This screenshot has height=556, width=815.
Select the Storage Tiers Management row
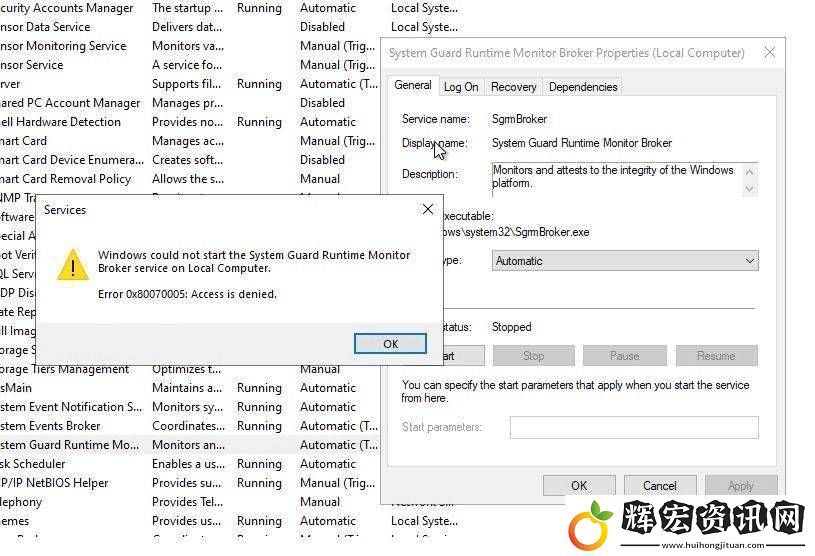coord(189,369)
